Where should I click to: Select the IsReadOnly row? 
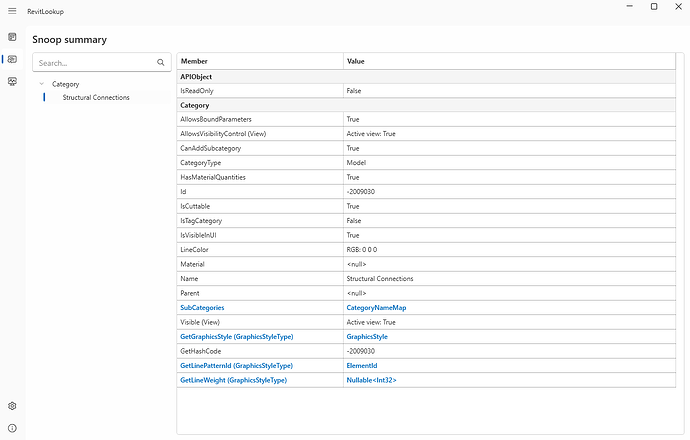pyautogui.click(x=426, y=91)
